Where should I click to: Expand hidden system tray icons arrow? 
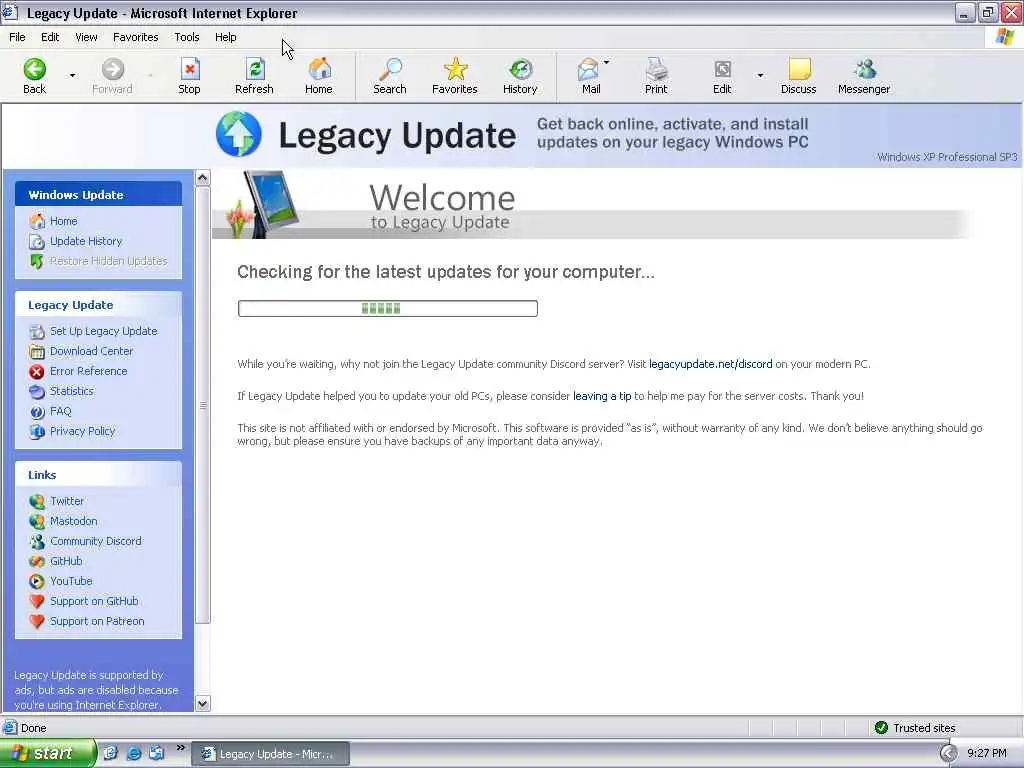pyautogui.click(x=948, y=754)
